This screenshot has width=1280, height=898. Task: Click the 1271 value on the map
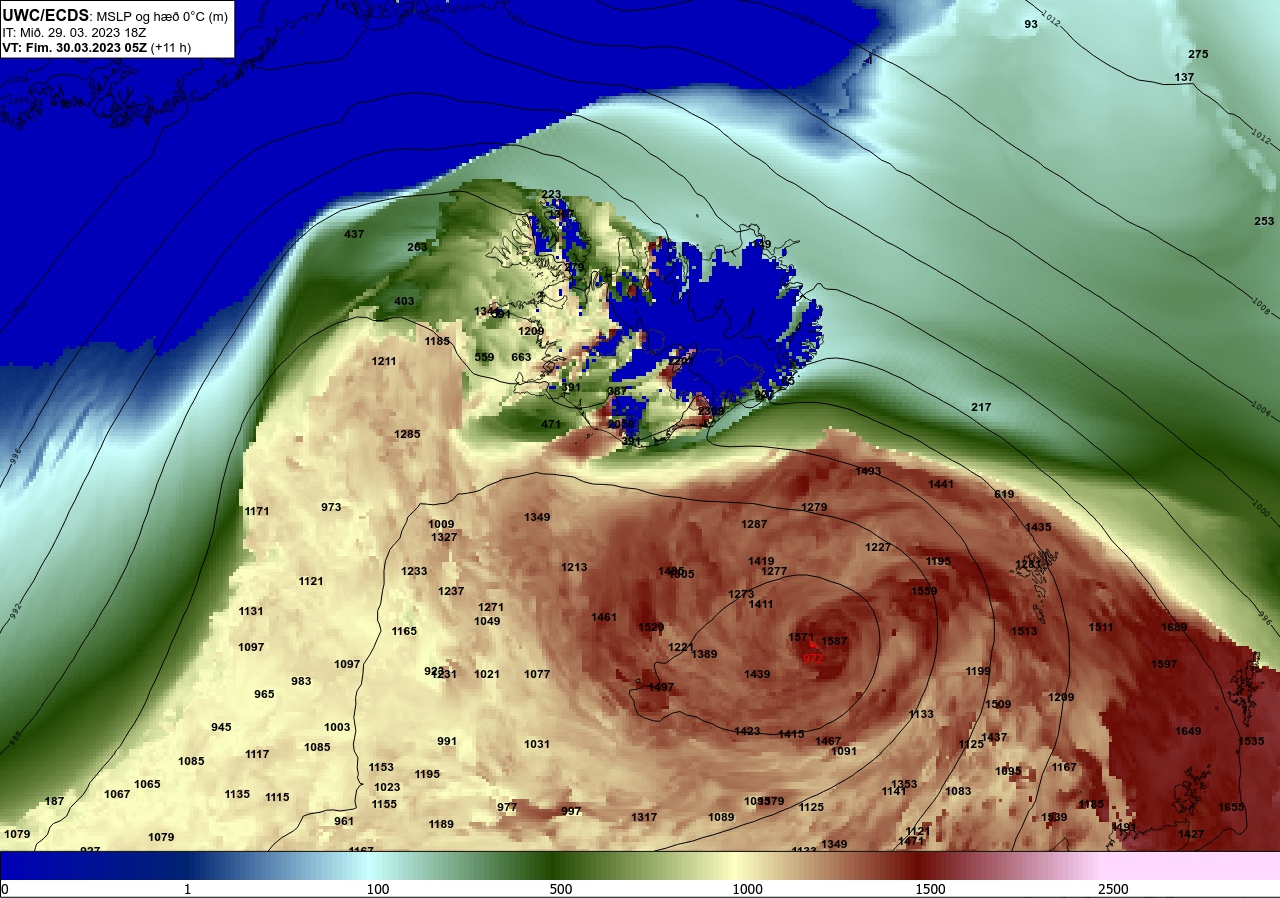pos(491,607)
